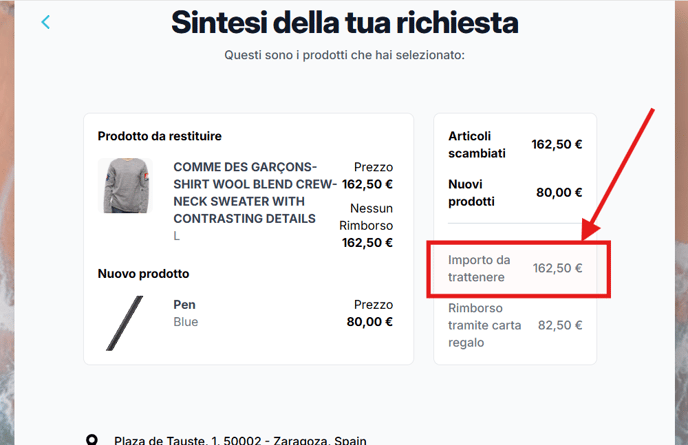Click the Nuovo prodotto heading
This screenshot has width=688, height=445.
(143, 274)
